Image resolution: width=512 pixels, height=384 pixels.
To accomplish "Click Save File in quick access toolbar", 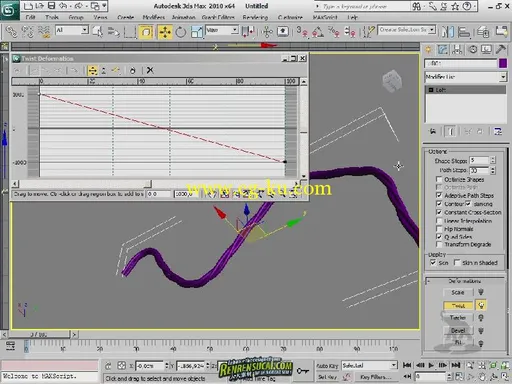I will coord(51,6).
